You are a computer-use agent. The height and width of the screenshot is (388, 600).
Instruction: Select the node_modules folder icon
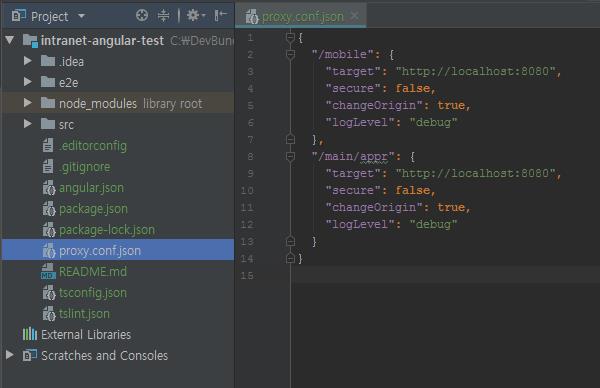pyautogui.click(x=48, y=103)
